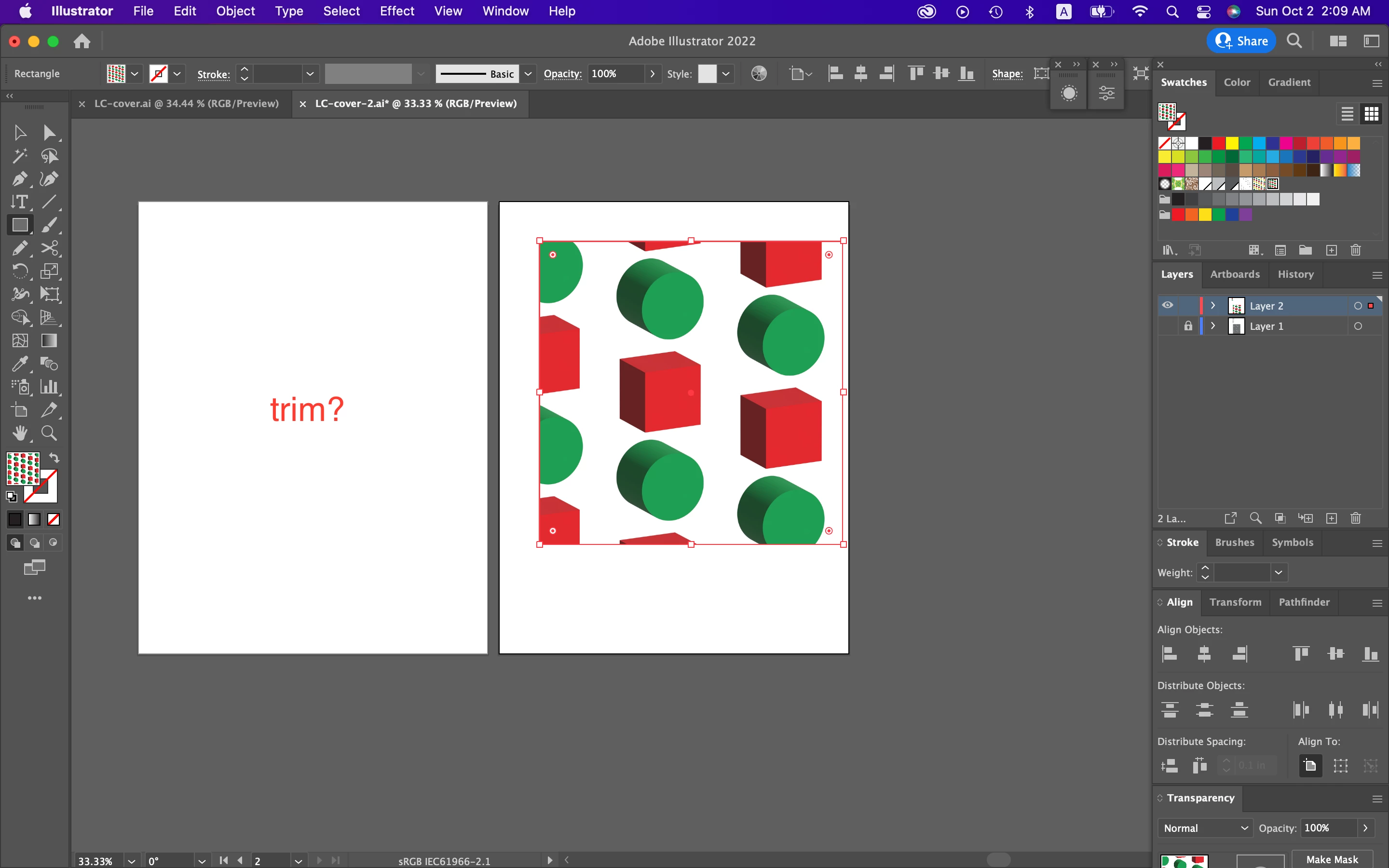
Task: Select the Hand tool
Action: pyautogui.click(x=19, y=433)
